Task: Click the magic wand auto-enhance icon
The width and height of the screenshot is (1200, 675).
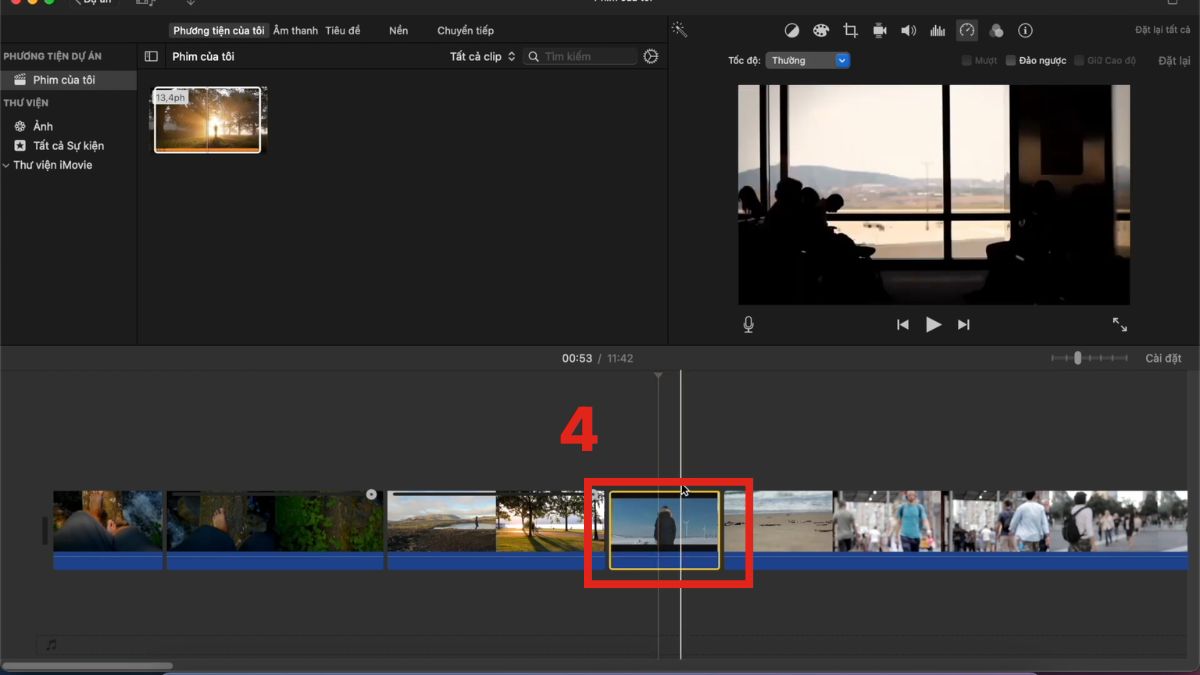Action: [x=679, y=30]
